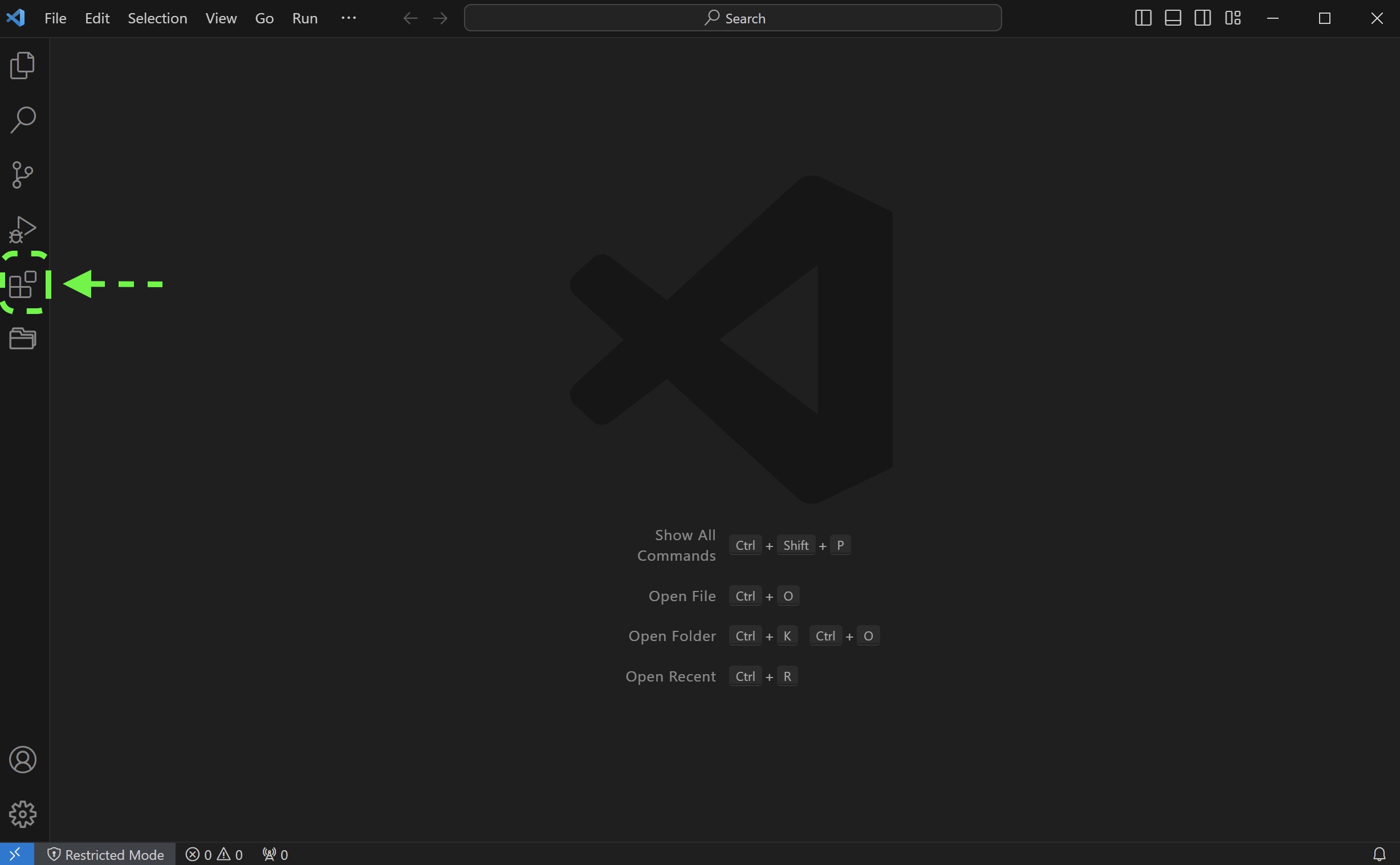
Task: Click the Show All Commands label
Action: click(676, 545)
